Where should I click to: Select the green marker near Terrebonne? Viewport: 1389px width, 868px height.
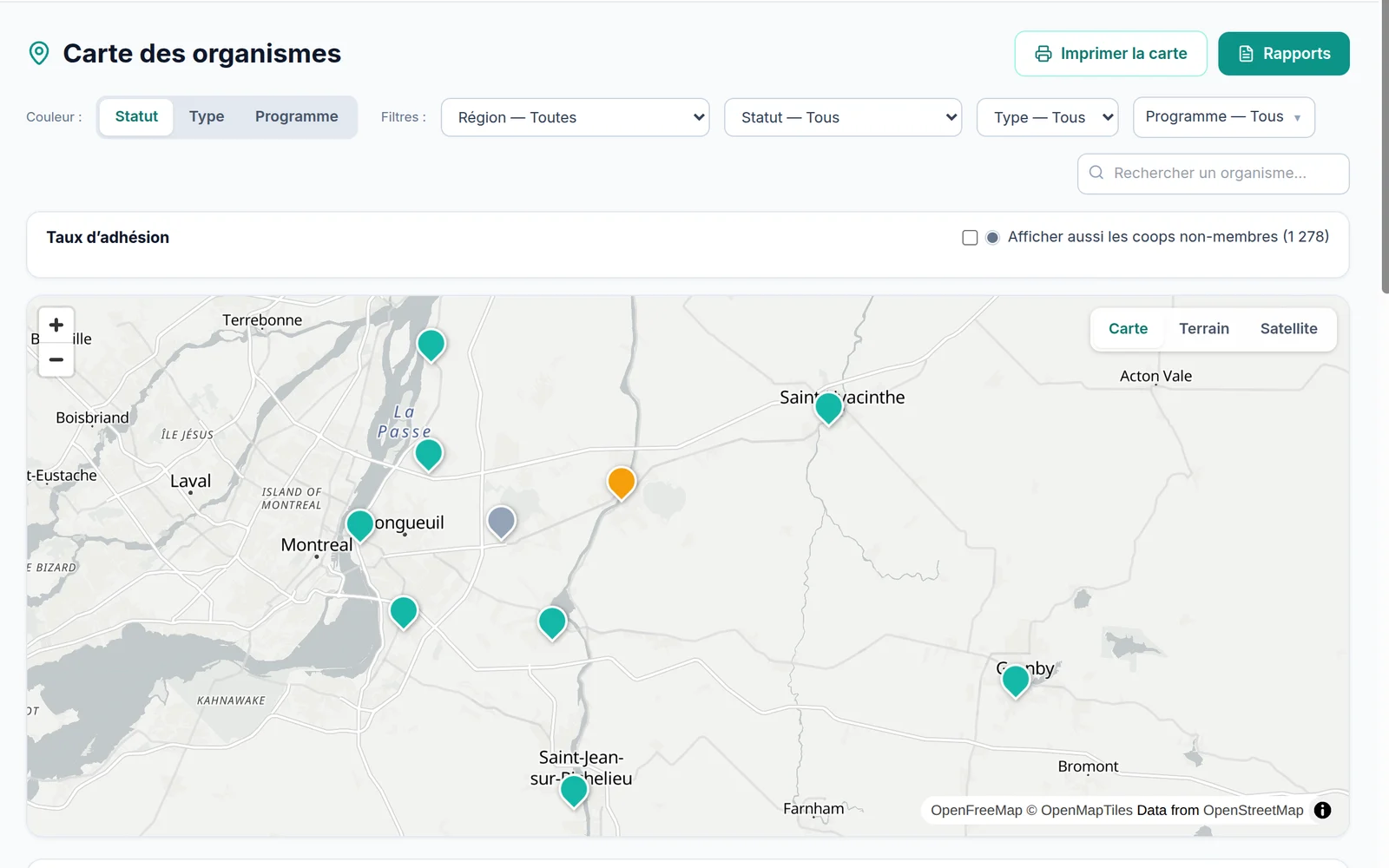[431, 345]
